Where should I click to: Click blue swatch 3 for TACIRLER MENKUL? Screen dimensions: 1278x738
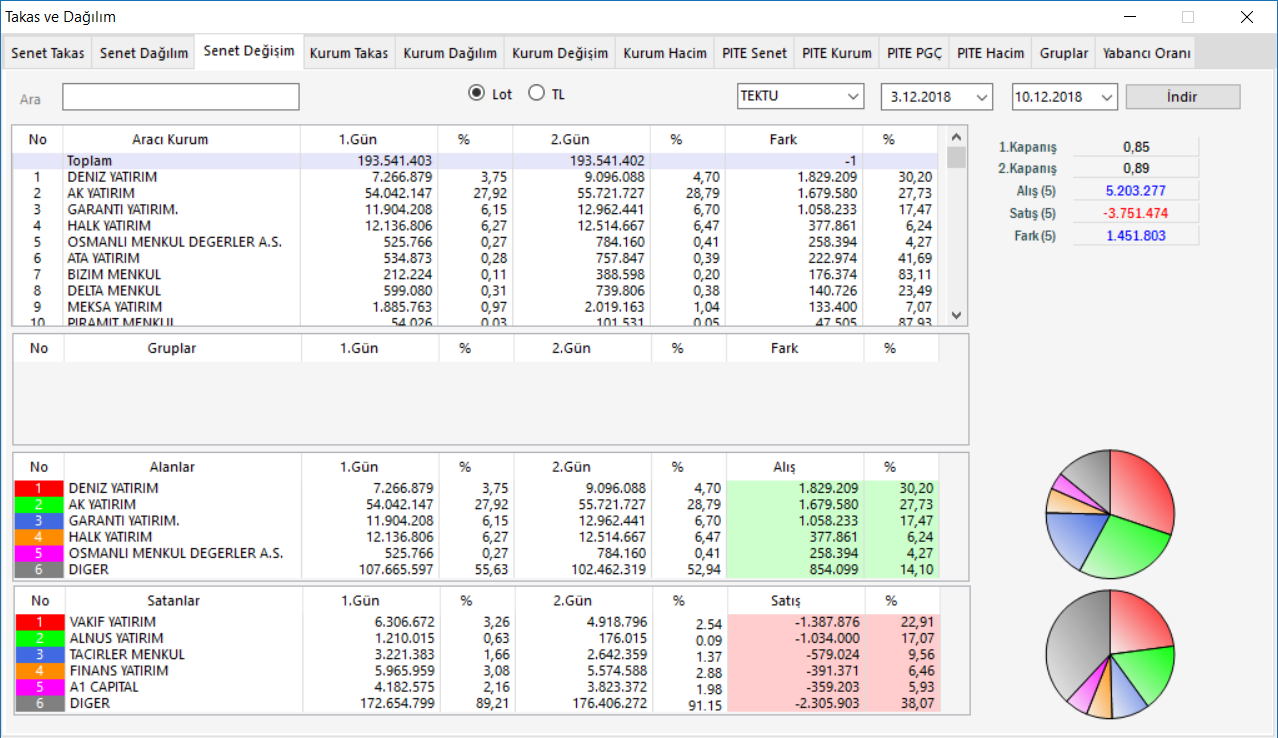pos(38,655)
